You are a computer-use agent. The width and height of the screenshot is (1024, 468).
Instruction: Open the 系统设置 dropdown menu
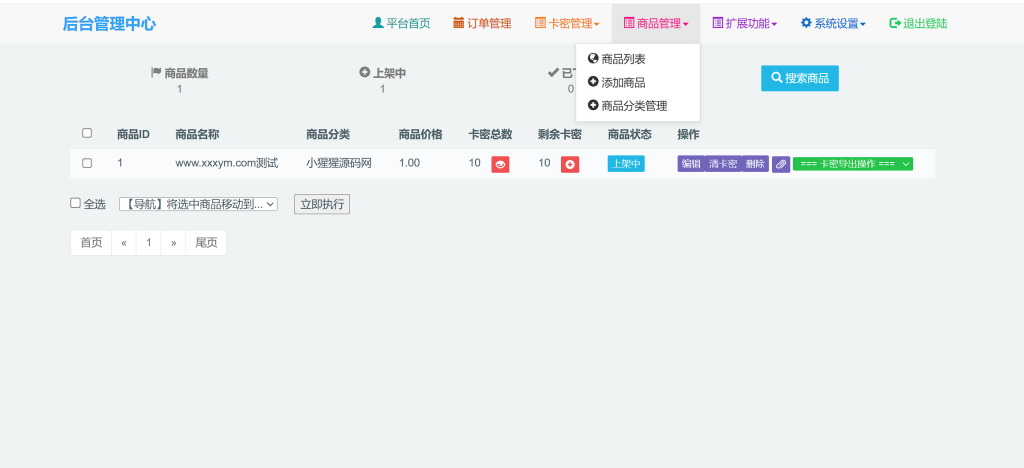833,23
